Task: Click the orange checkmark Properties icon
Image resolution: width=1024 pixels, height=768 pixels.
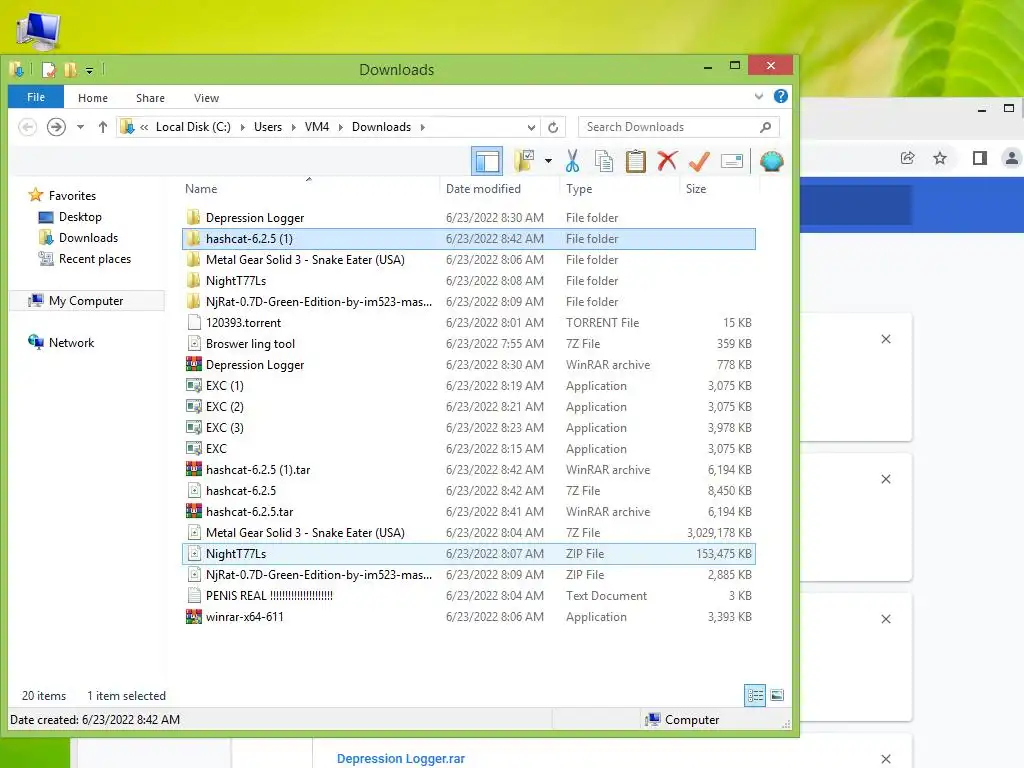Action: [x=699, y=161]
